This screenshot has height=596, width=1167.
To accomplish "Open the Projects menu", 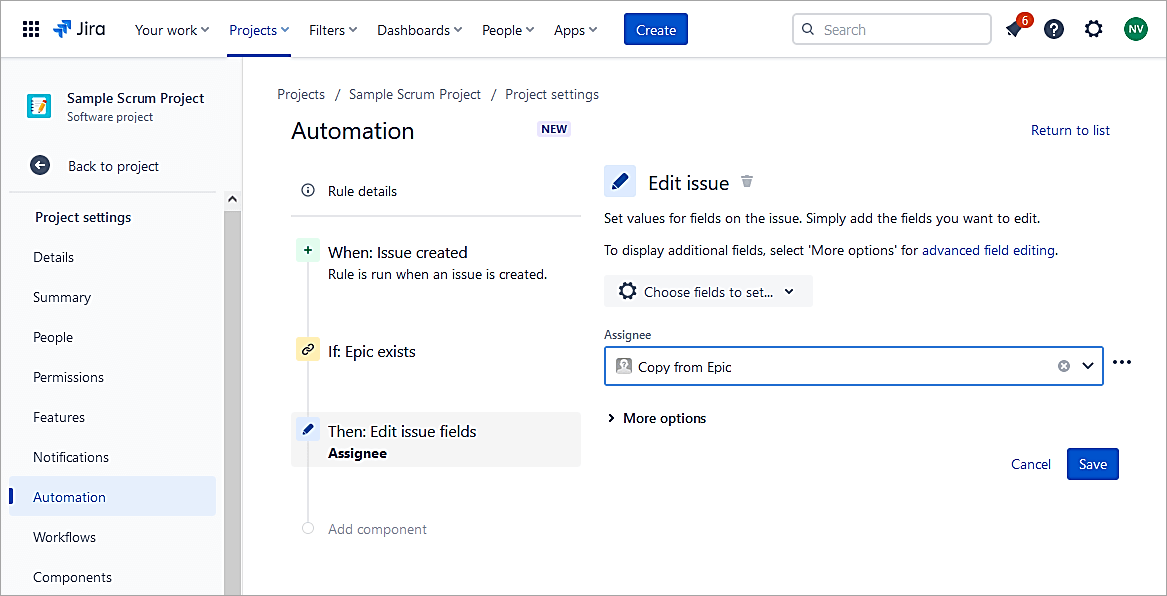I will [x=259, y=30].
